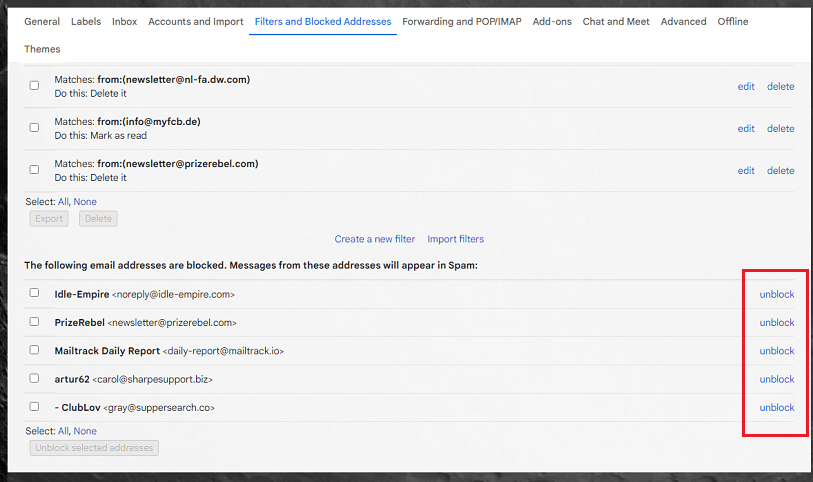
Task: Select None link under blocked addresses
Action: [85, 431]
